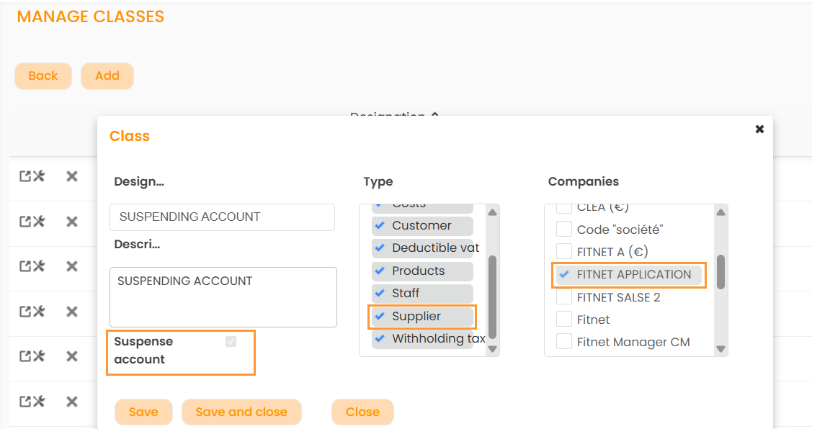Viewport: 816px width, 442px height.
Task: Click Add to create a new class
Action: 107,76
